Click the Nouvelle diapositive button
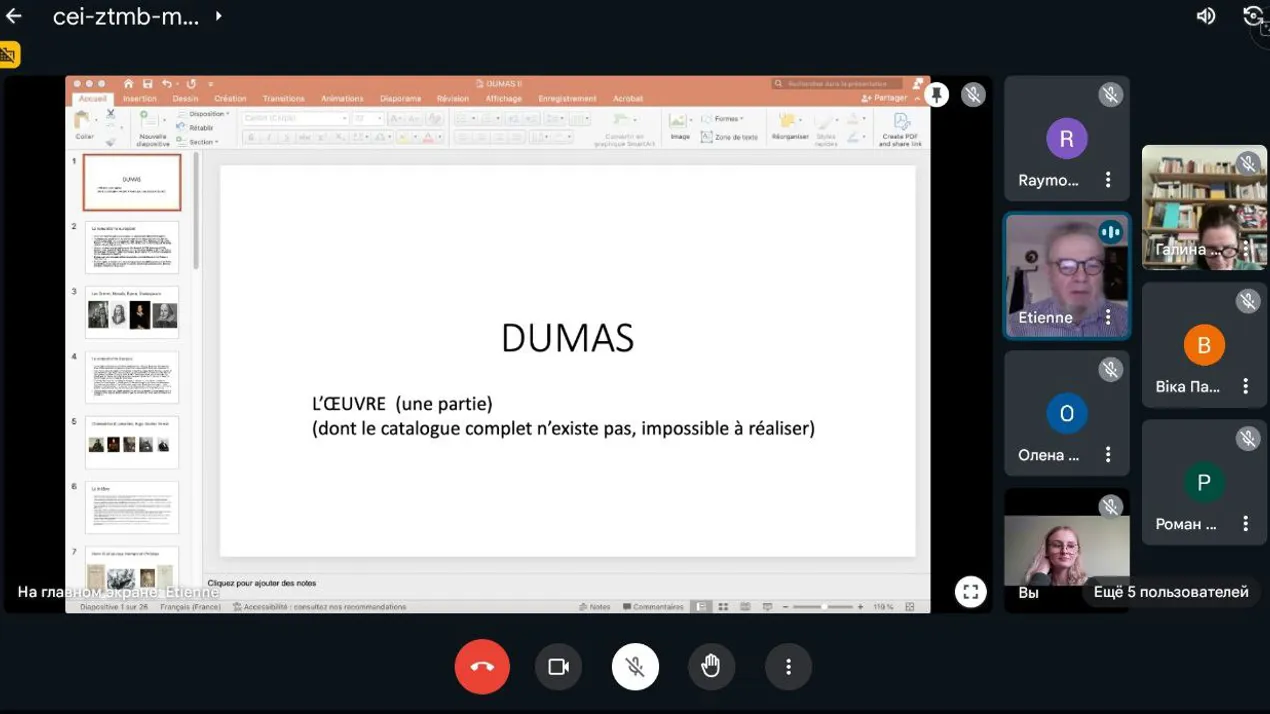The width and height of the screenshot is (1270, 714). tap(152, 128)
